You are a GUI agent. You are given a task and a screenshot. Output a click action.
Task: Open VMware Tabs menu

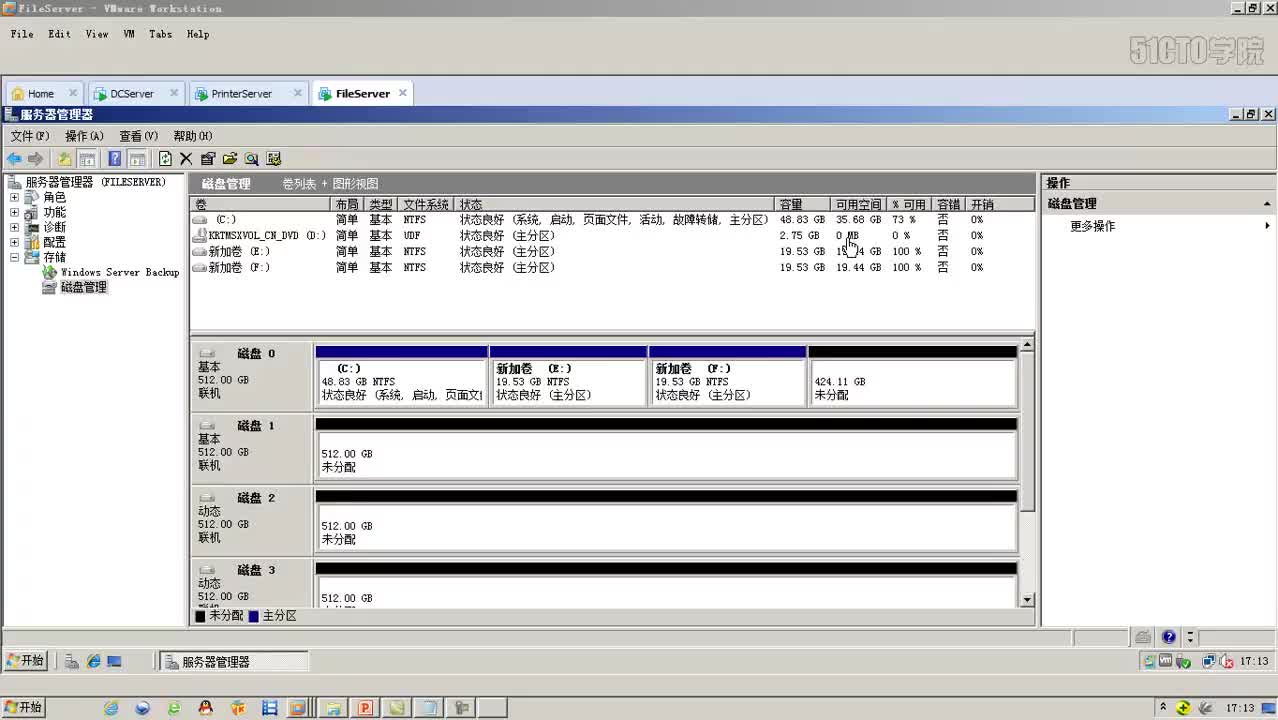pyautogui.click(x=160, y=34)
